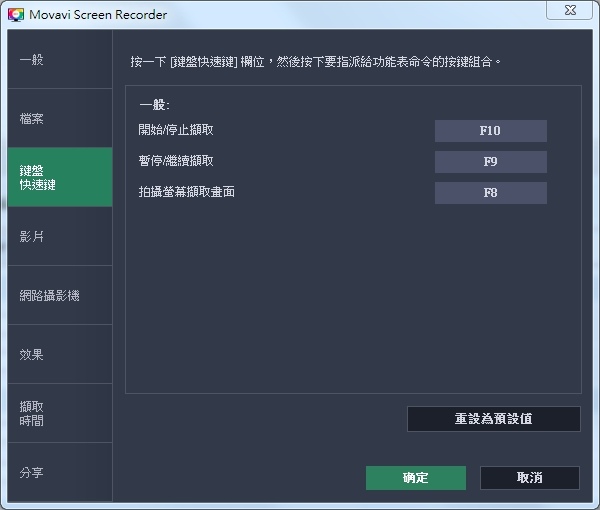
Task: Open the 效果 tab
Action: (x=60, y=354)
